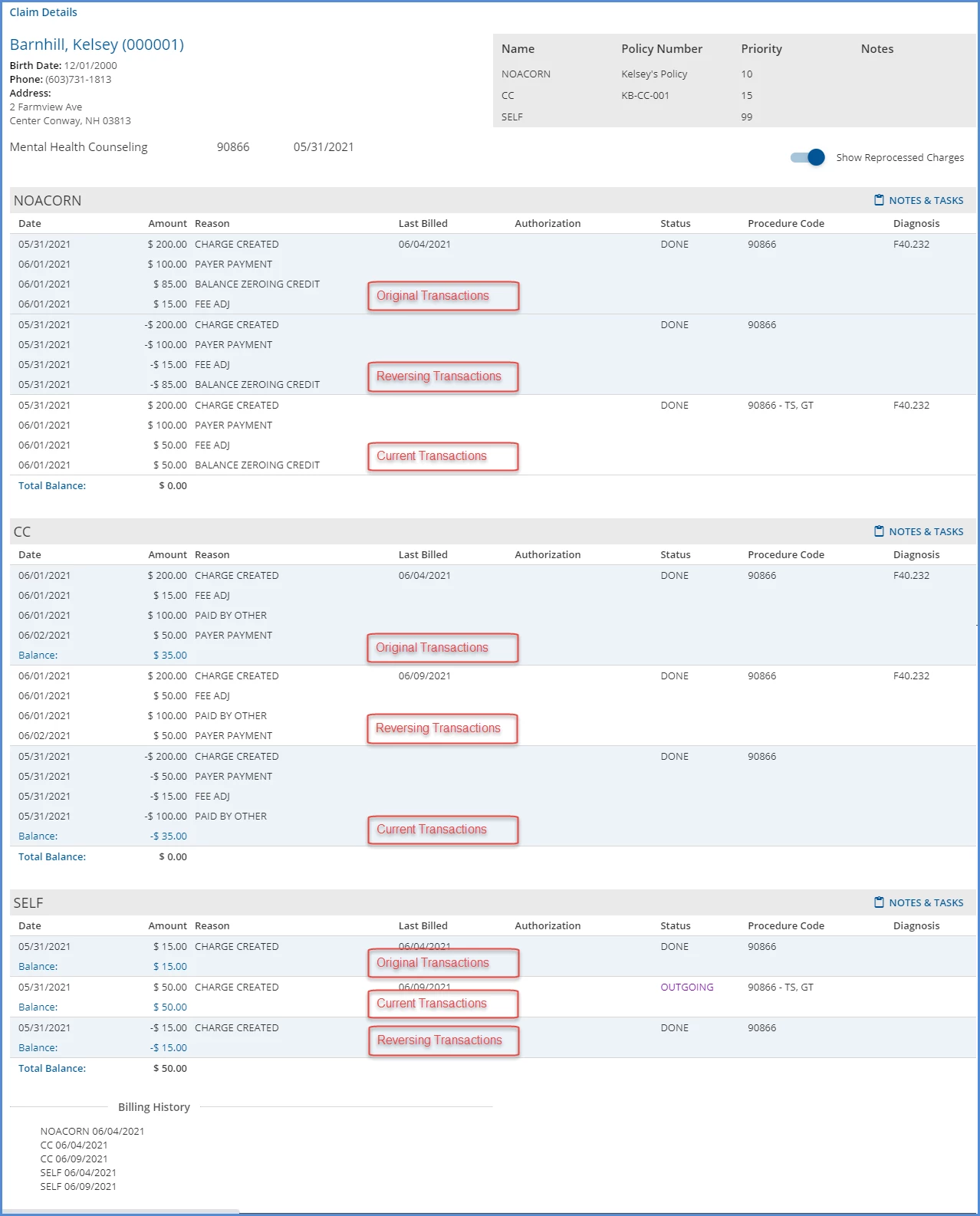Toggle Show Reprocessed Charges switch

click(x=807, y=157)
